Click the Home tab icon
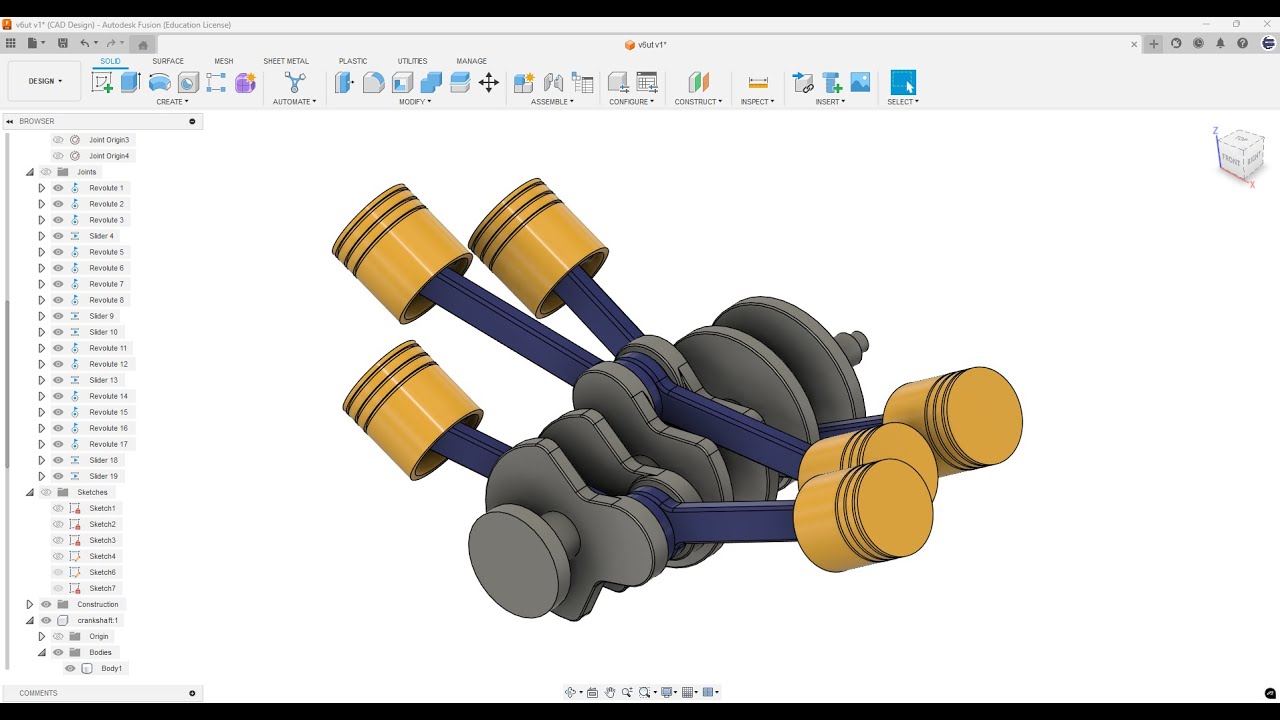 point(143,44)
